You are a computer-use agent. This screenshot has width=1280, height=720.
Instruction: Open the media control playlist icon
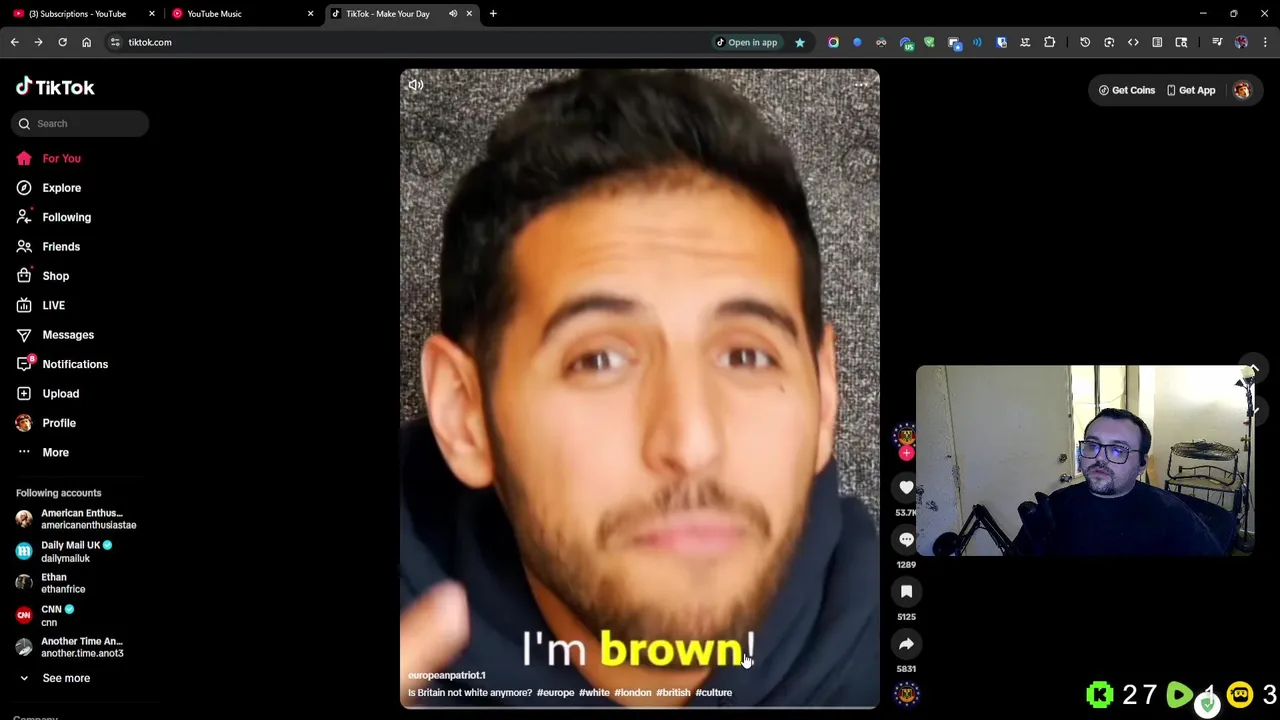click(x=1217, y=42)
